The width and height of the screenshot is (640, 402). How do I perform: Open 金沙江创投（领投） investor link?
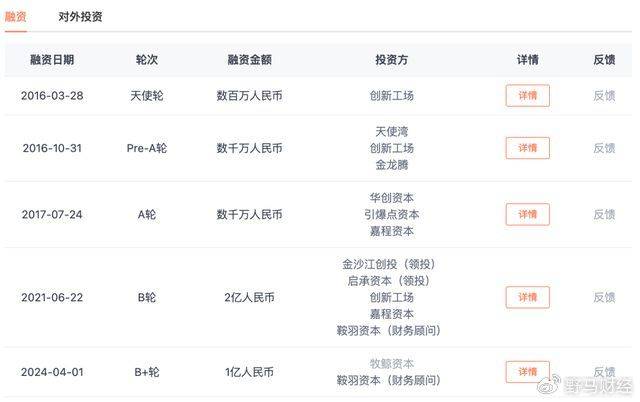(389, 264)
